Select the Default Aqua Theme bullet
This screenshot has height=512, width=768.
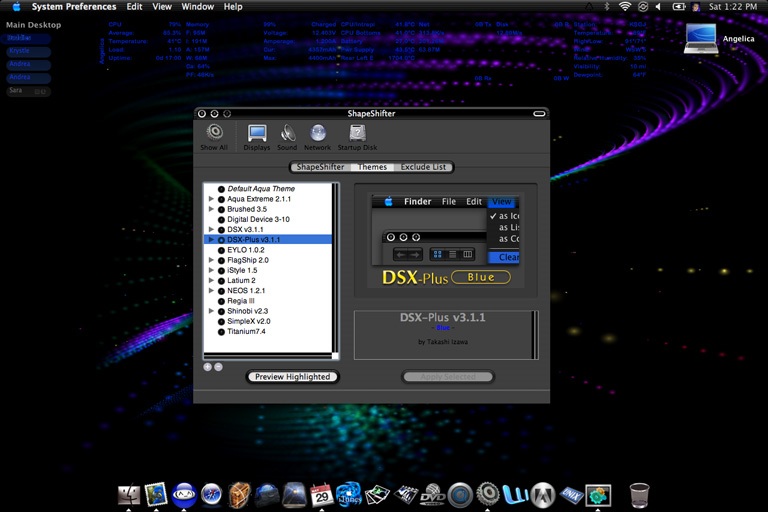(x=221, y=189)
